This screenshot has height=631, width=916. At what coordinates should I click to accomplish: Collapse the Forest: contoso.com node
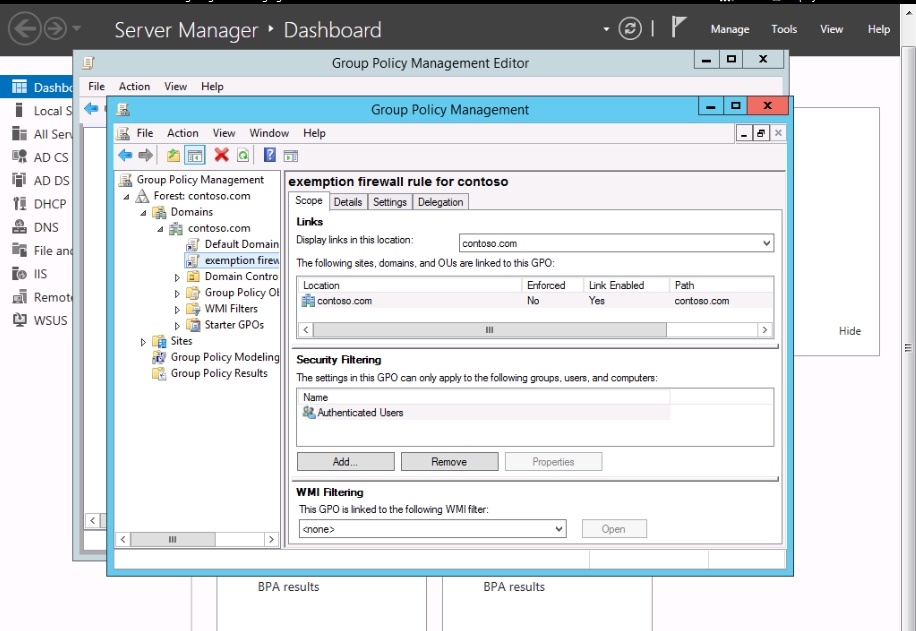click(126, 197)
